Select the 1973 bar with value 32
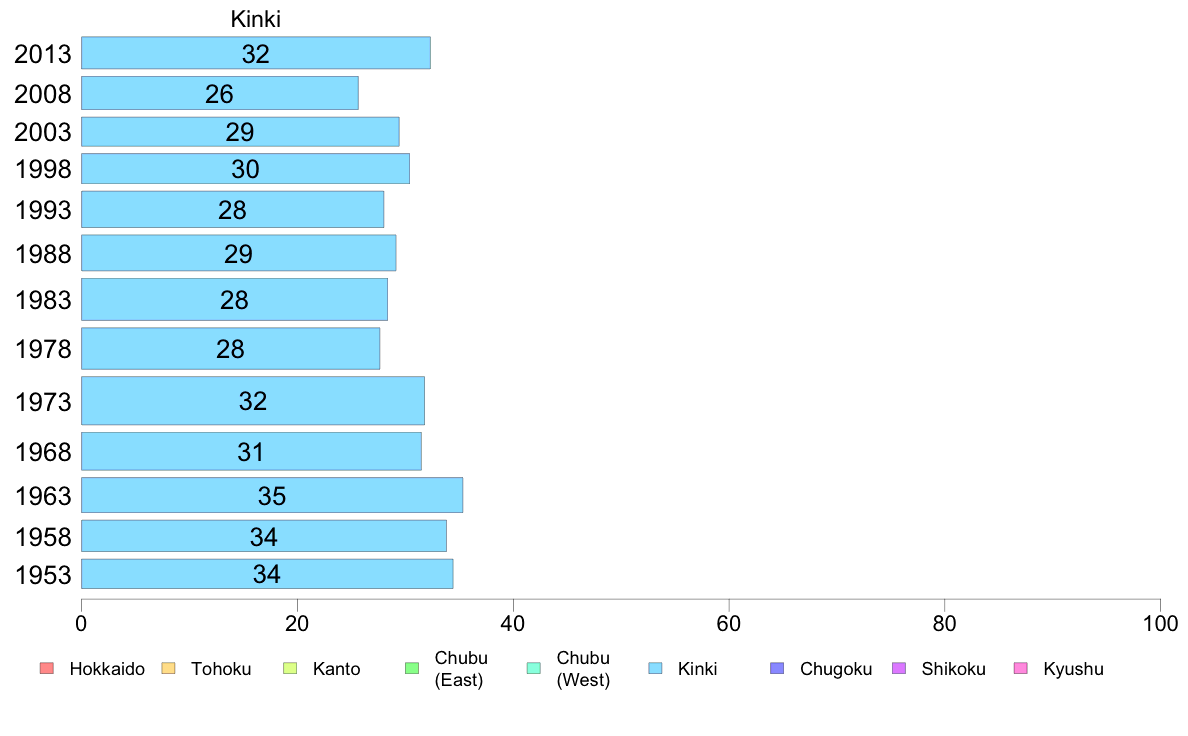 point(253,401)
